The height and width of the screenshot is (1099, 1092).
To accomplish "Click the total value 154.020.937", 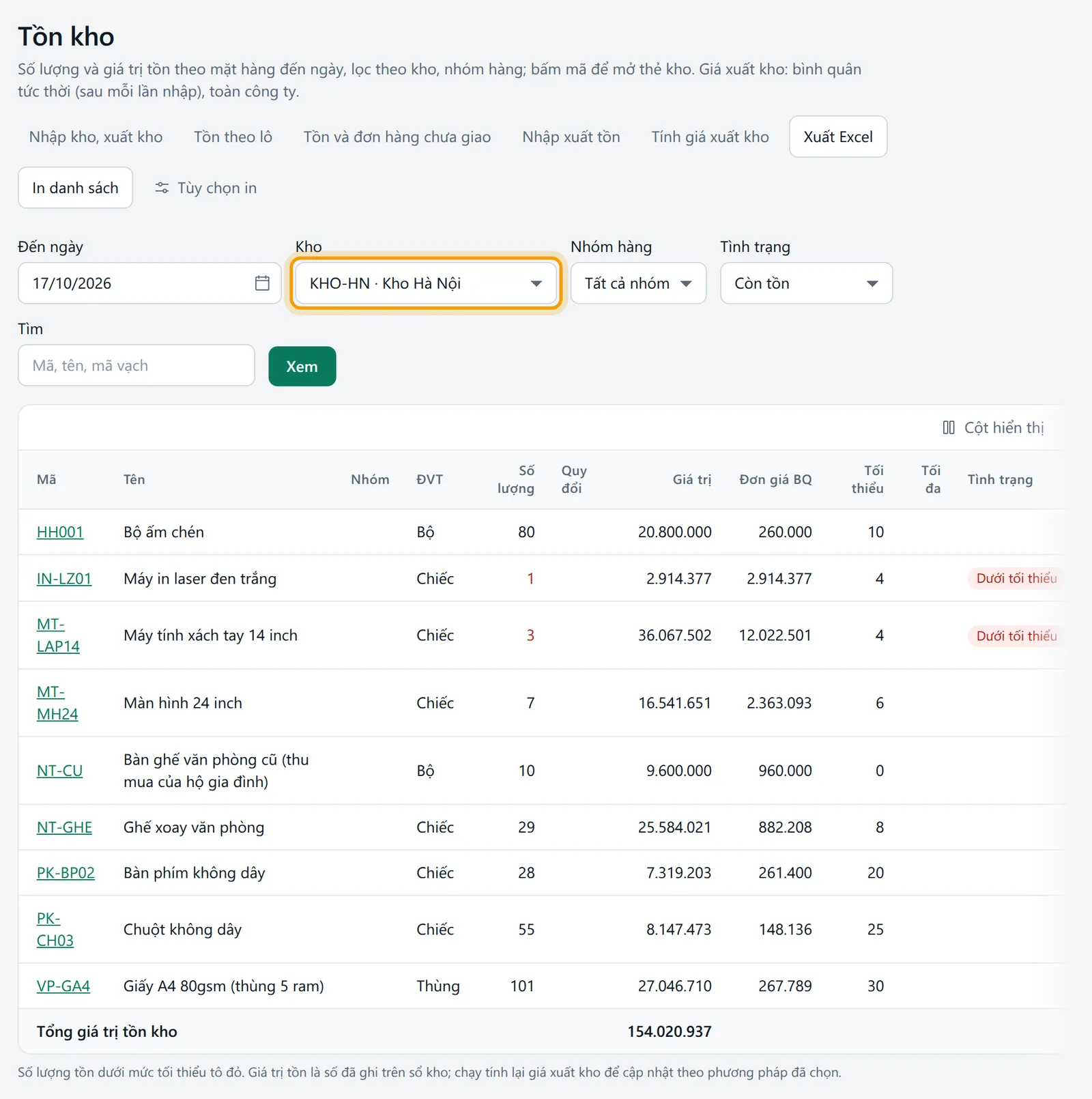I will coord(670,1031).
